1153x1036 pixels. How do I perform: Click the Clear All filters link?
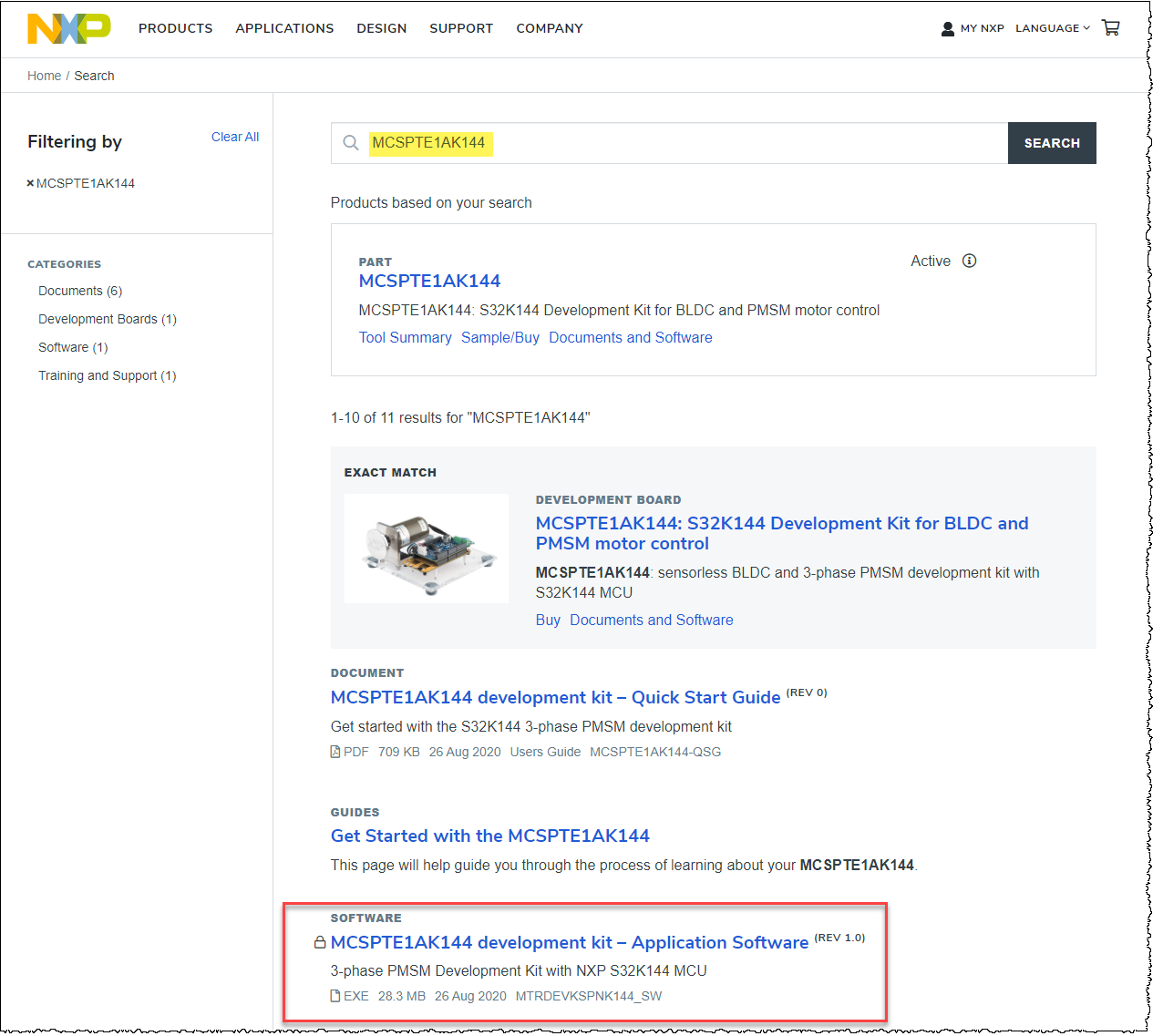[235, 137]
